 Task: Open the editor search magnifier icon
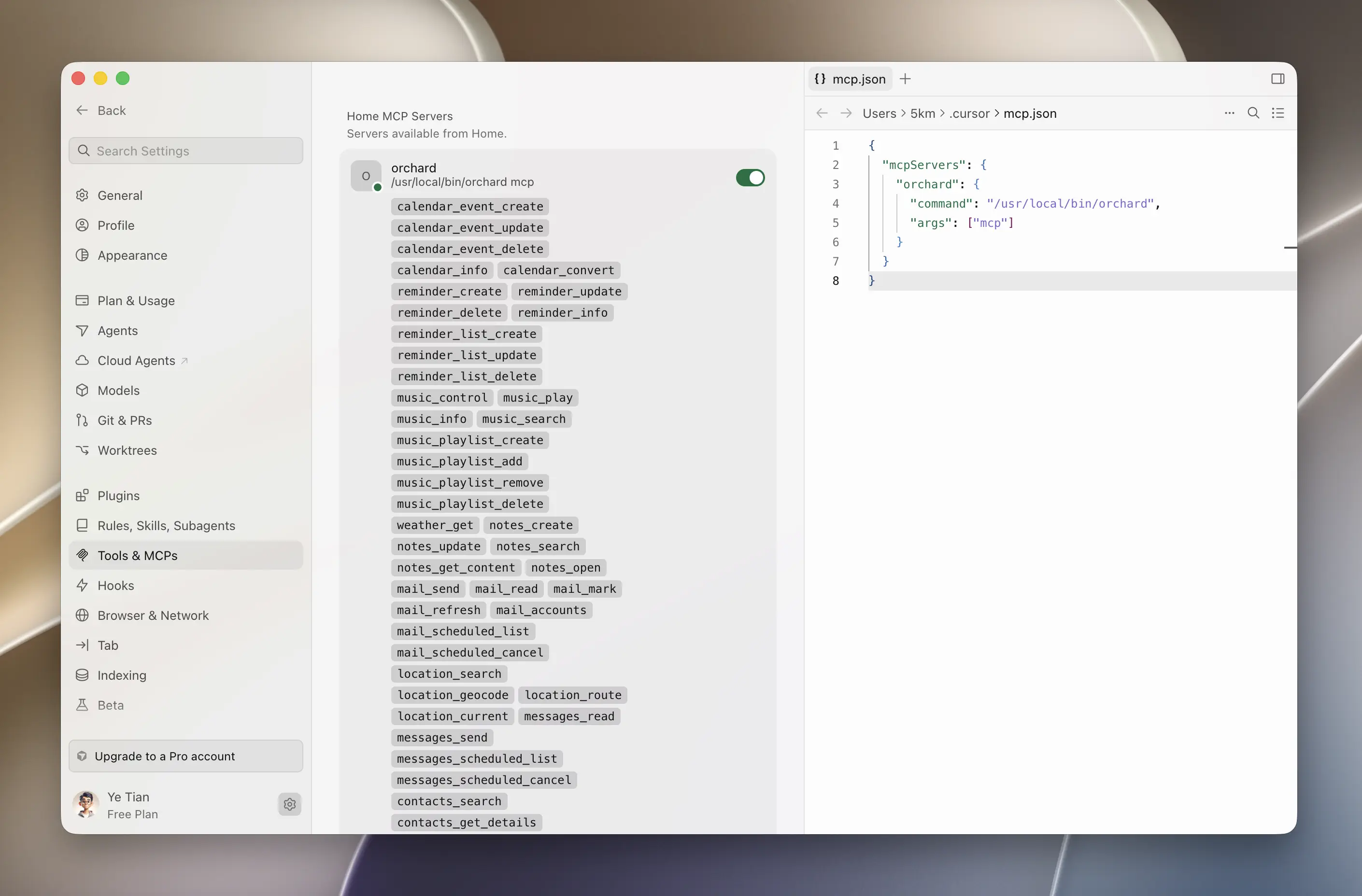click(x=1253, y=112)
